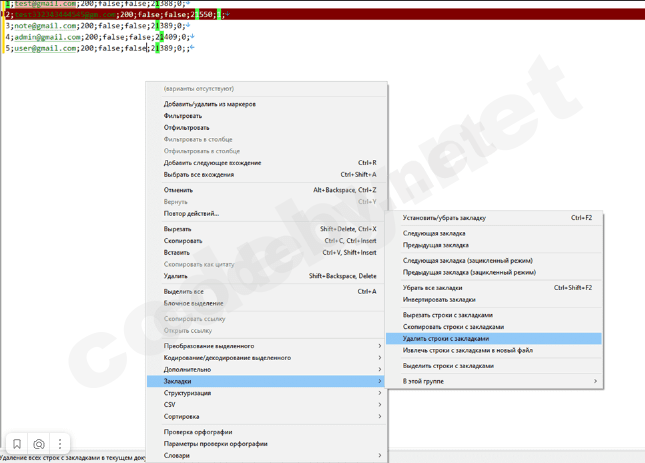Select 'Вставить' menu item
Image resolution: width=645 pixels, height=463 pixels.
267,252
